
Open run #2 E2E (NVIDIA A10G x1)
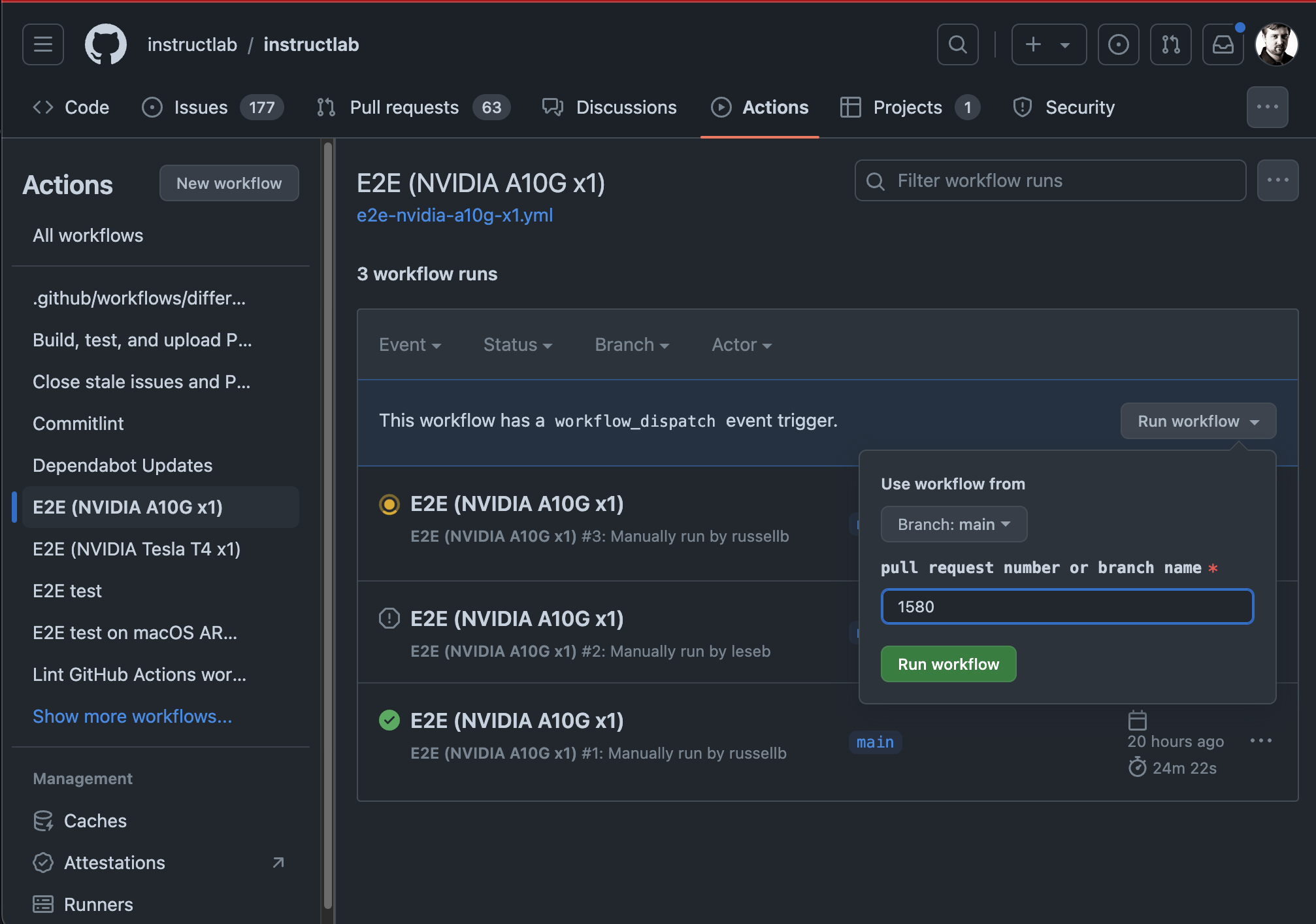[517, 619]
